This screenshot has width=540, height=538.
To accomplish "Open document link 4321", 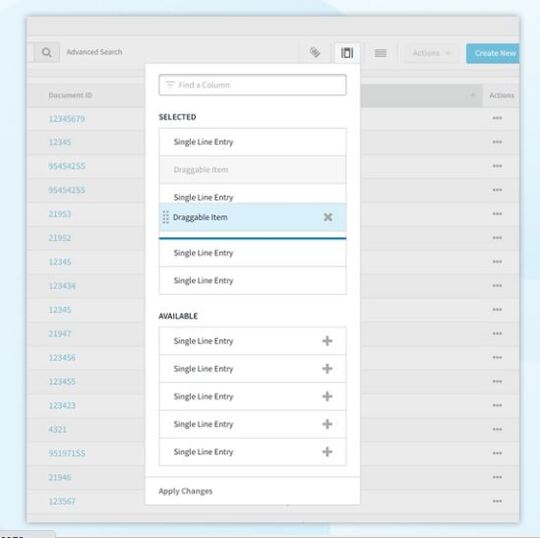I will pos(58,429).
